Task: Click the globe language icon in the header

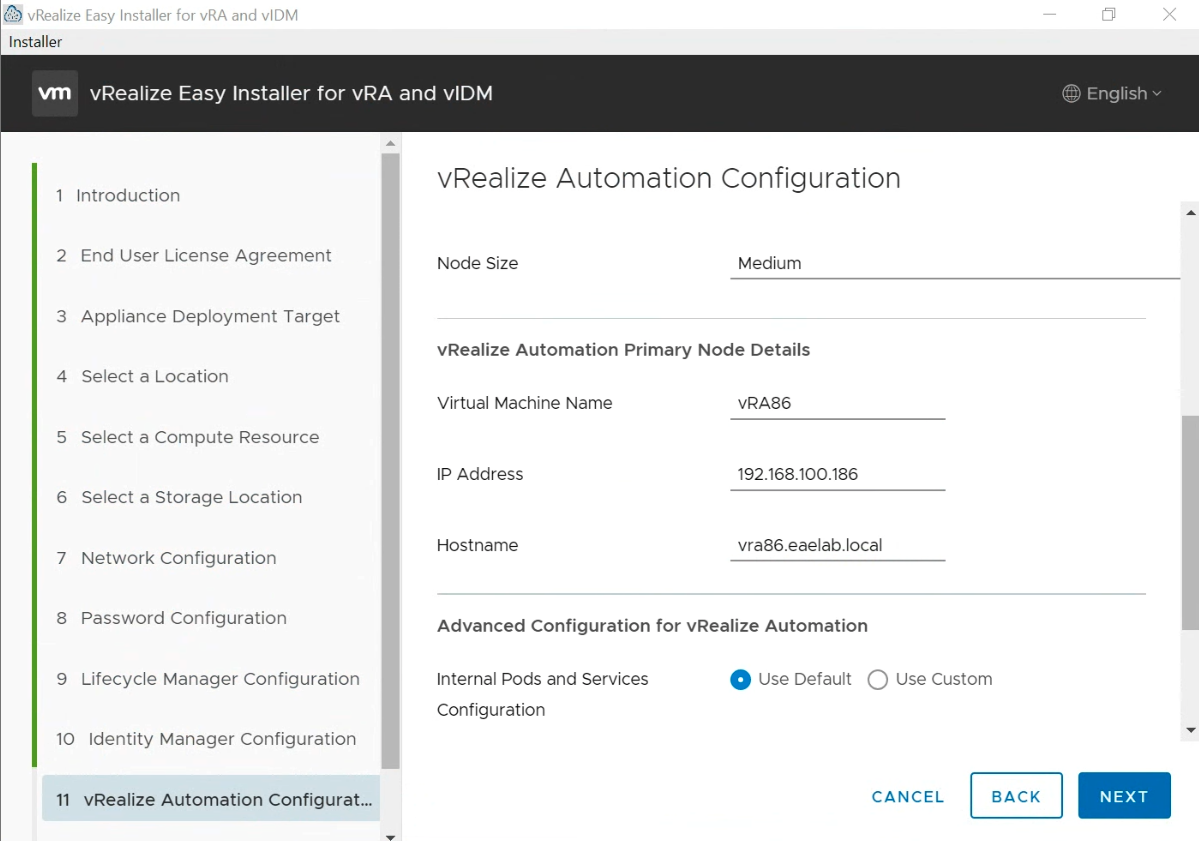Action: tap(1072, 93)
